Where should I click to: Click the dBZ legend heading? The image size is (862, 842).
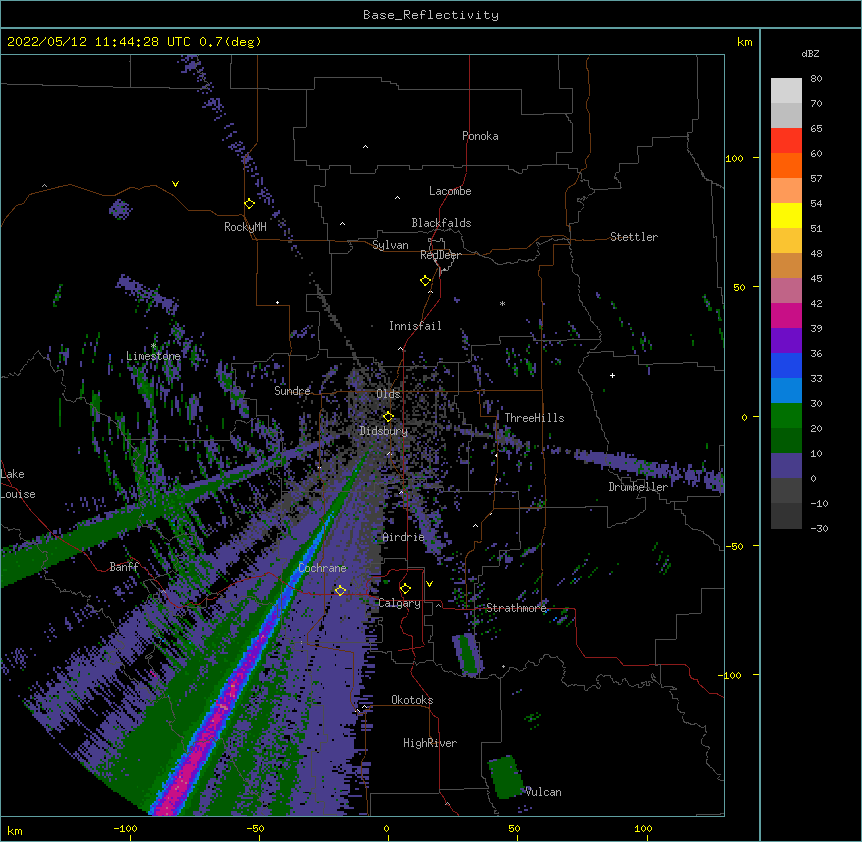(810, 53)
